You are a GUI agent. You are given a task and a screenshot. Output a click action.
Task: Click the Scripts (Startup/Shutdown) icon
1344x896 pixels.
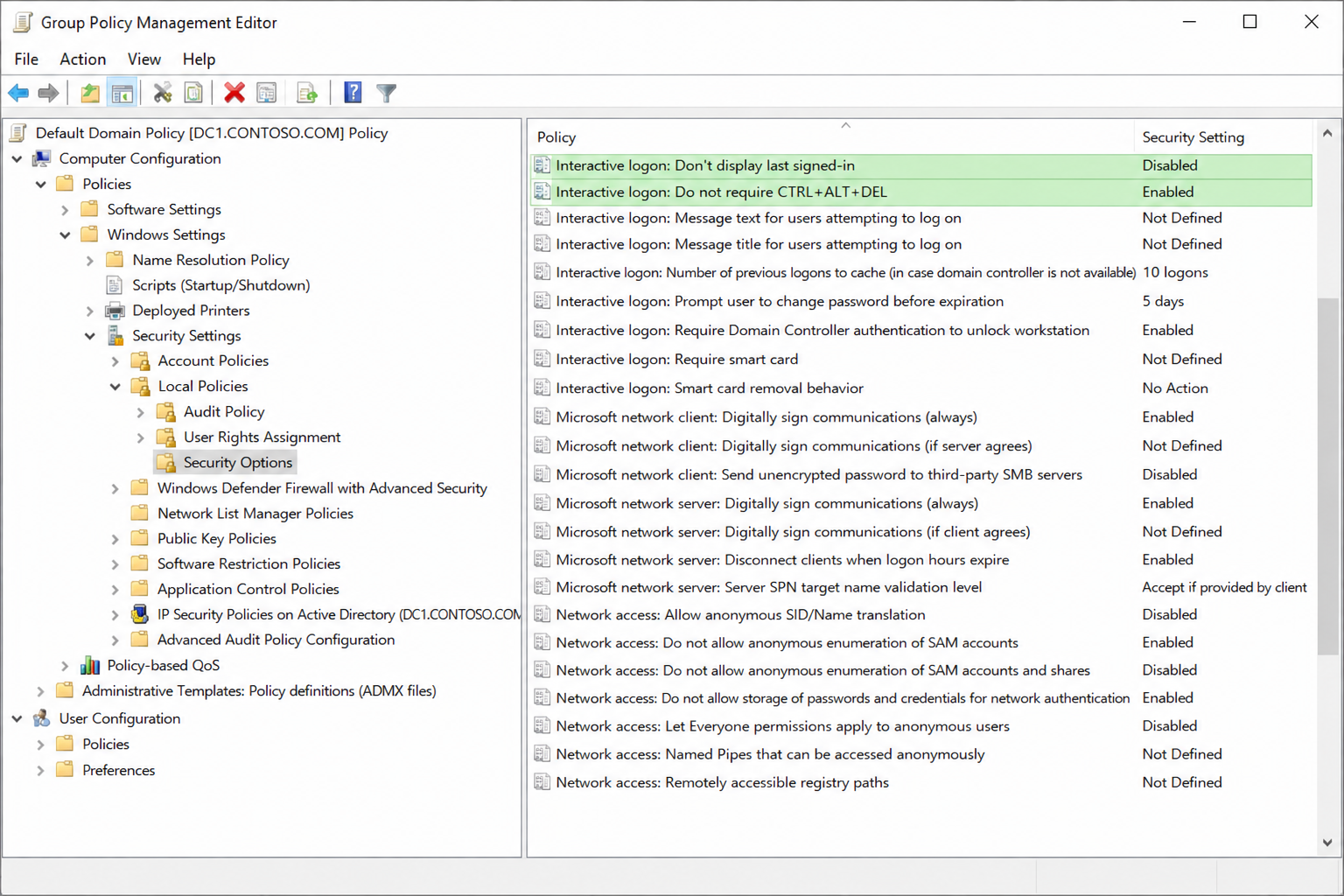[x=114, y=285]
